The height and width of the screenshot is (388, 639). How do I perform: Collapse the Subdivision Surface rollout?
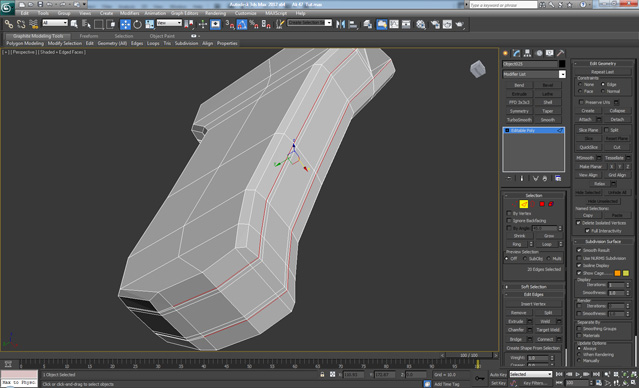point(603,242)
